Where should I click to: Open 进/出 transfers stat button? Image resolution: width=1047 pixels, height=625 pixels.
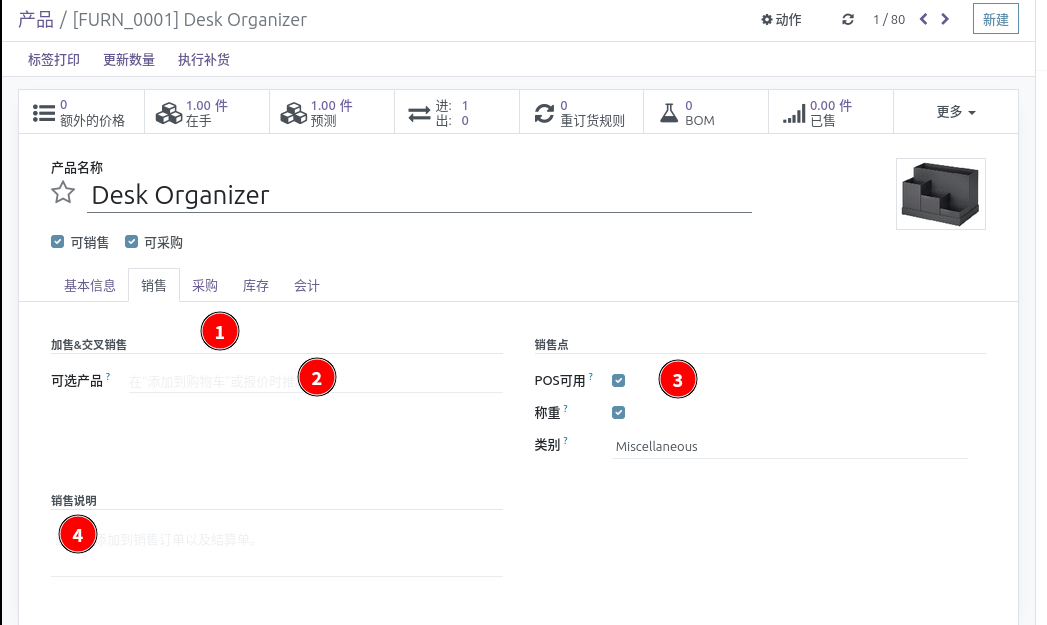[x=457, y=112]
